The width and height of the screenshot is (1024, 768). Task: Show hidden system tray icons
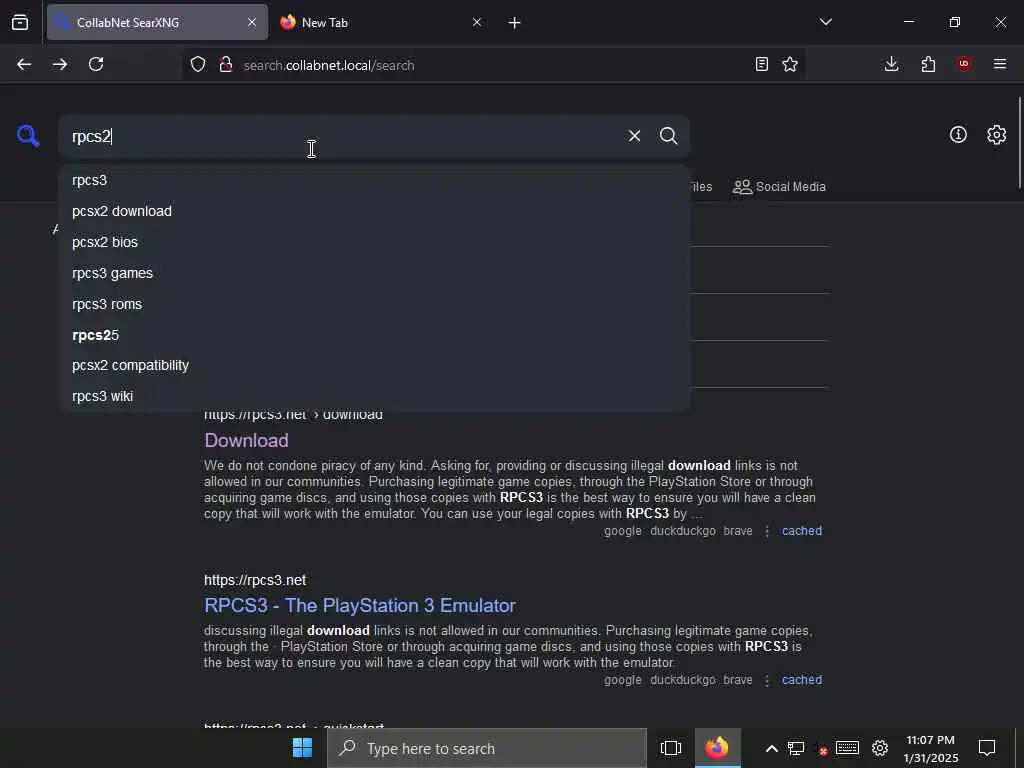point(771,748)
